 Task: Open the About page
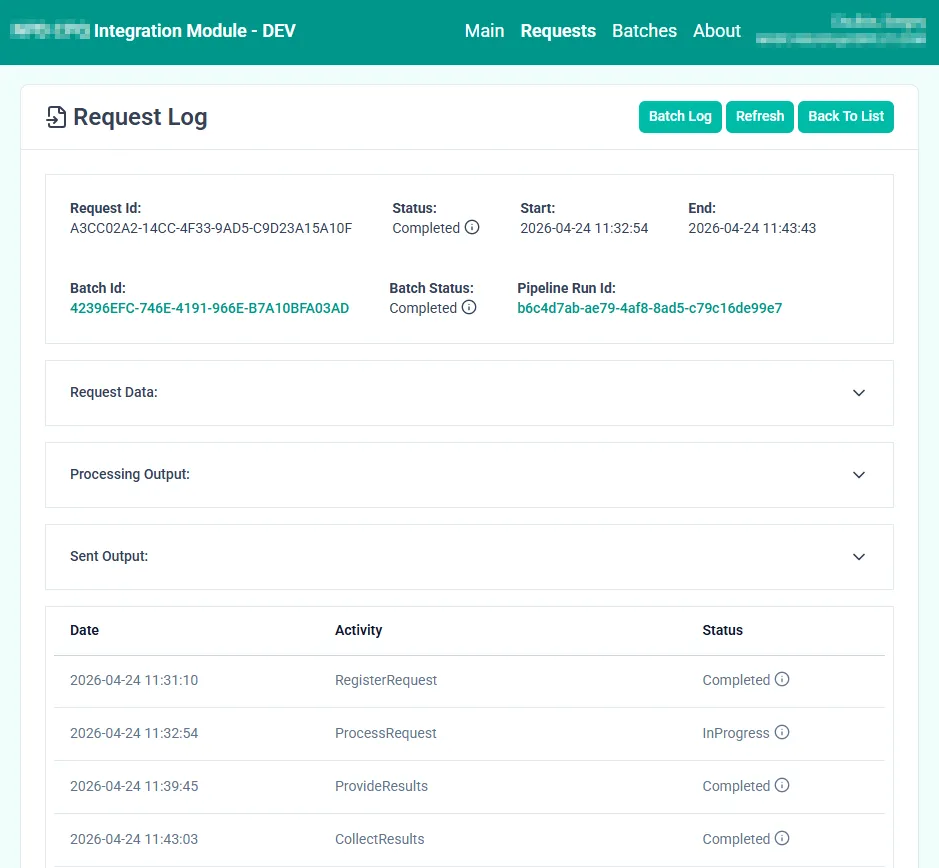(x=716, y=31)
